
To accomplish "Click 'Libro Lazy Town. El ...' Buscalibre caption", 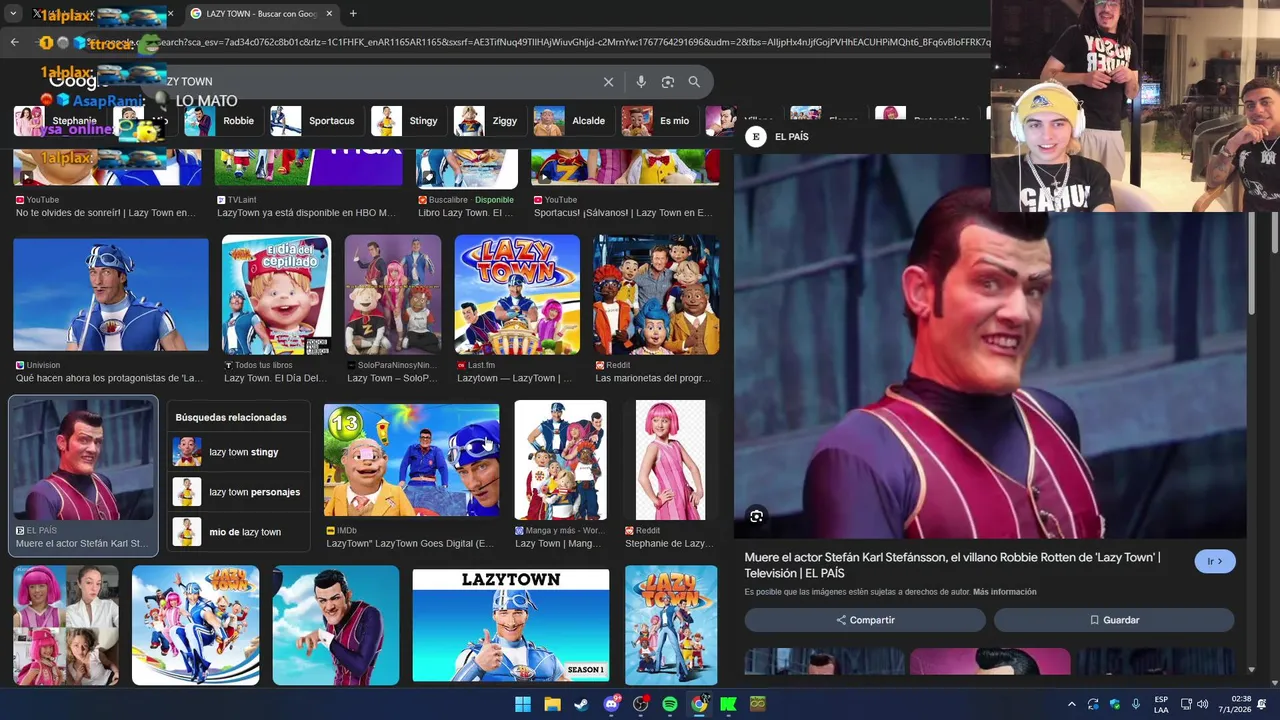I will point(465,213).
